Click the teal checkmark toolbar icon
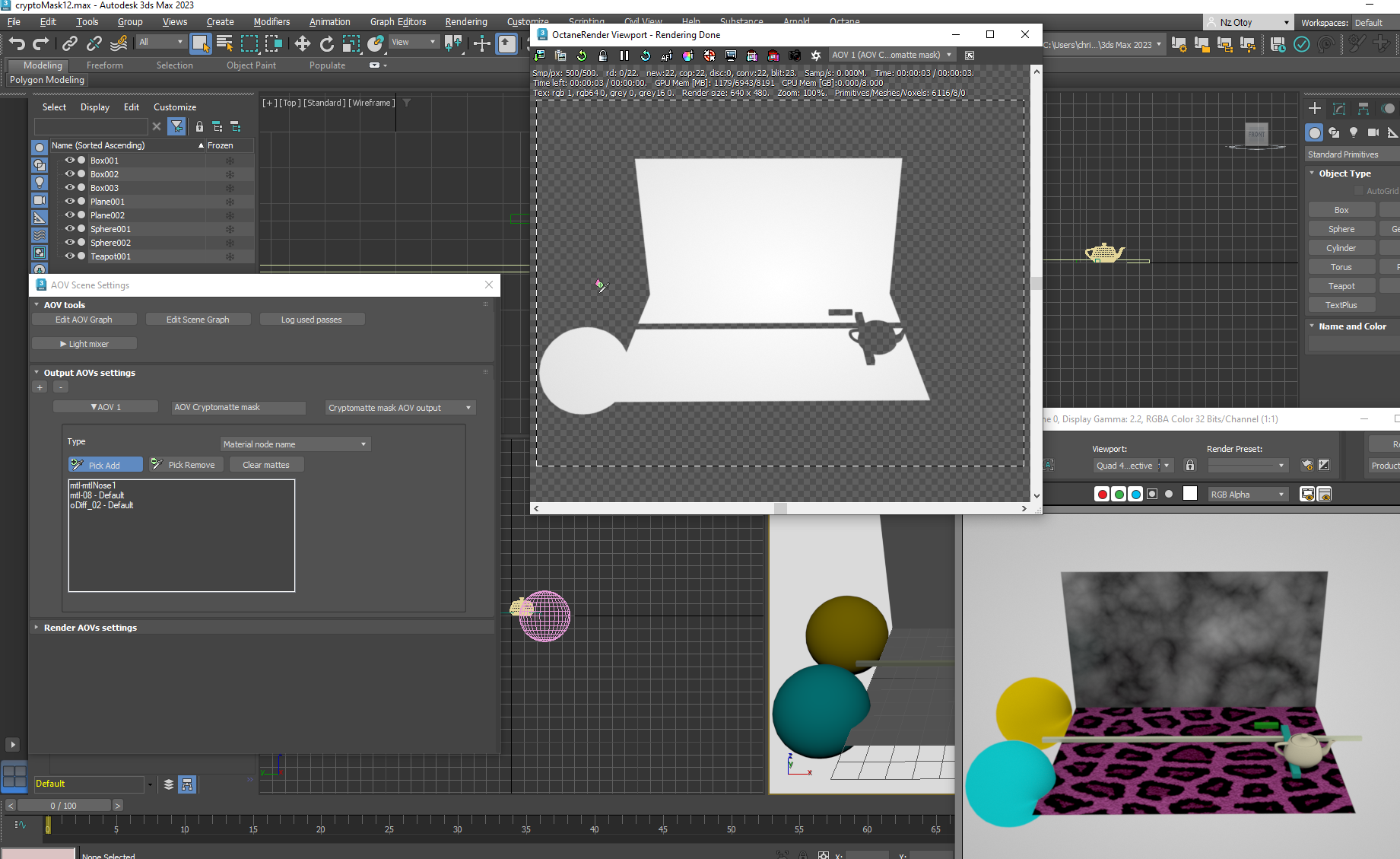This screenshot has width=1400, height=859. coord(1302,44)
